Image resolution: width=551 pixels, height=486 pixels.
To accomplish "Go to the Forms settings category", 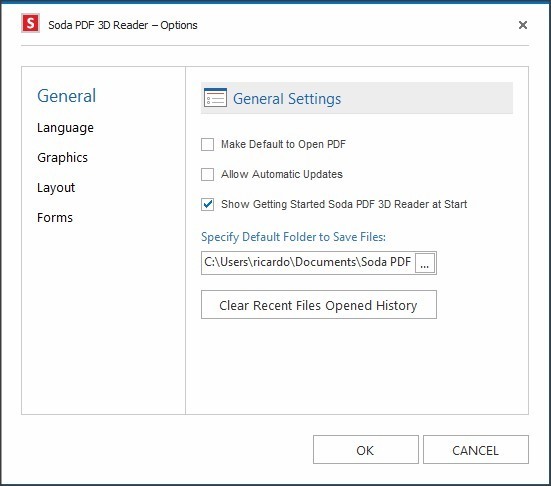I will 55,218.
